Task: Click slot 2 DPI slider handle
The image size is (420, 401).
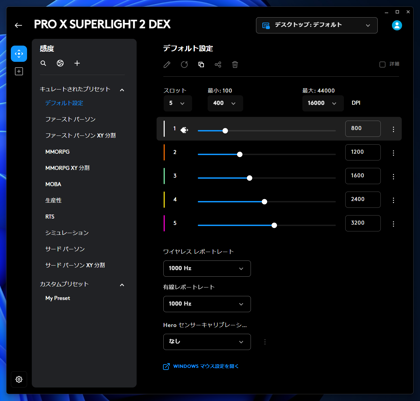Action: [x=240, y=154]
